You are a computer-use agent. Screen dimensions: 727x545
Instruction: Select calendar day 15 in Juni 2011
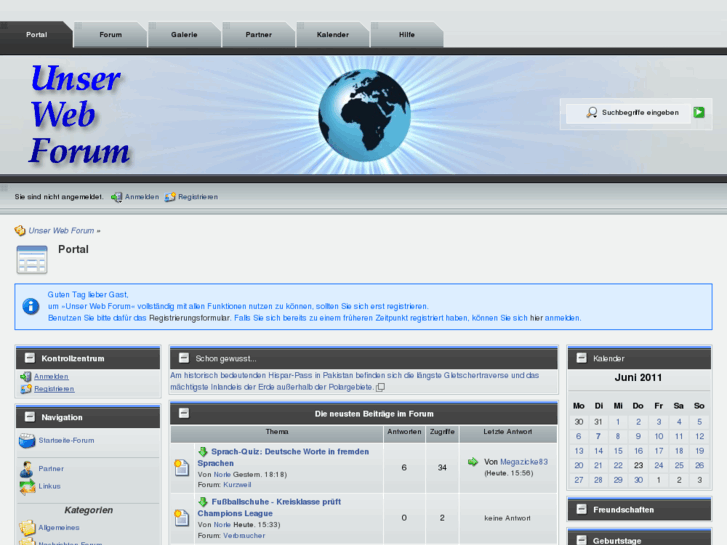(x=618, y=451)
